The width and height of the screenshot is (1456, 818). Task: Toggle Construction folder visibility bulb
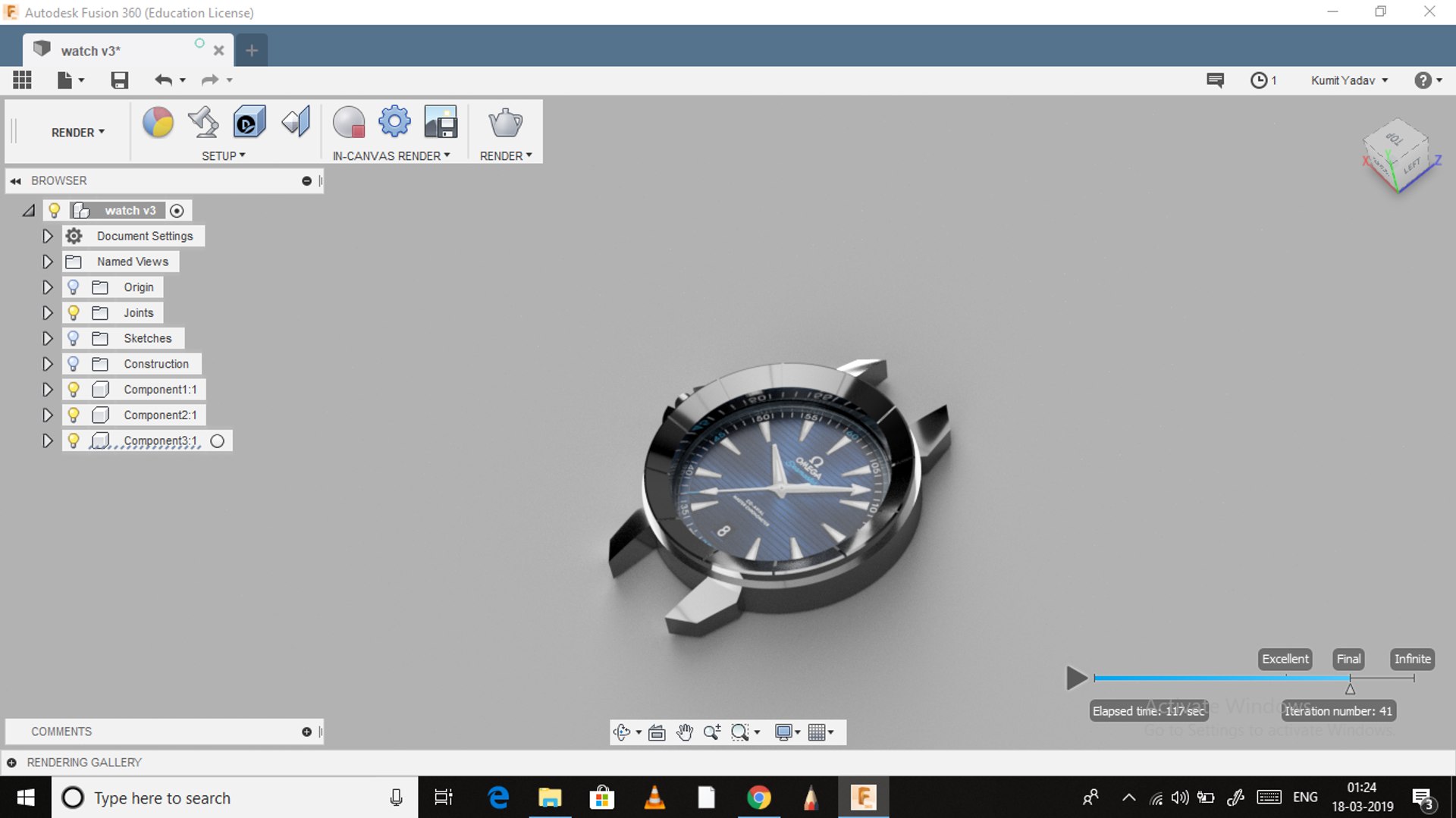(x=73, y=364)
